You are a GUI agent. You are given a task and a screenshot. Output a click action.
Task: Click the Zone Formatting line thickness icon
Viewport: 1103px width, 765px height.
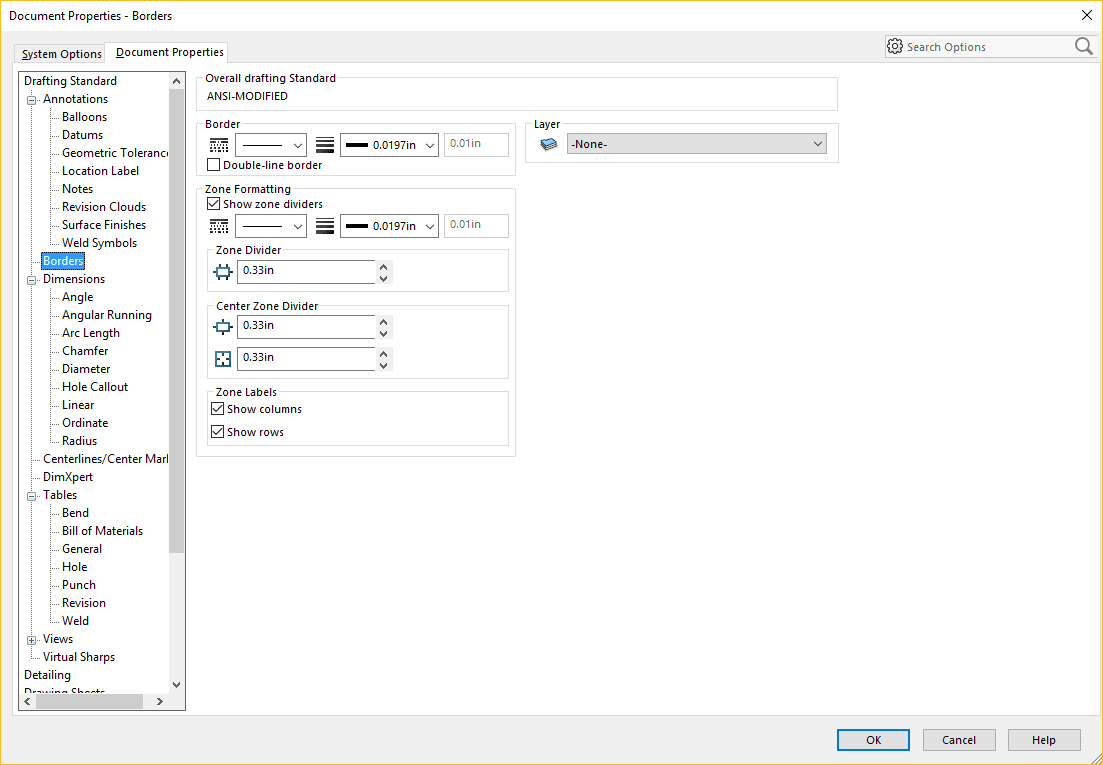pyautogui.click(x=324, y=226)
